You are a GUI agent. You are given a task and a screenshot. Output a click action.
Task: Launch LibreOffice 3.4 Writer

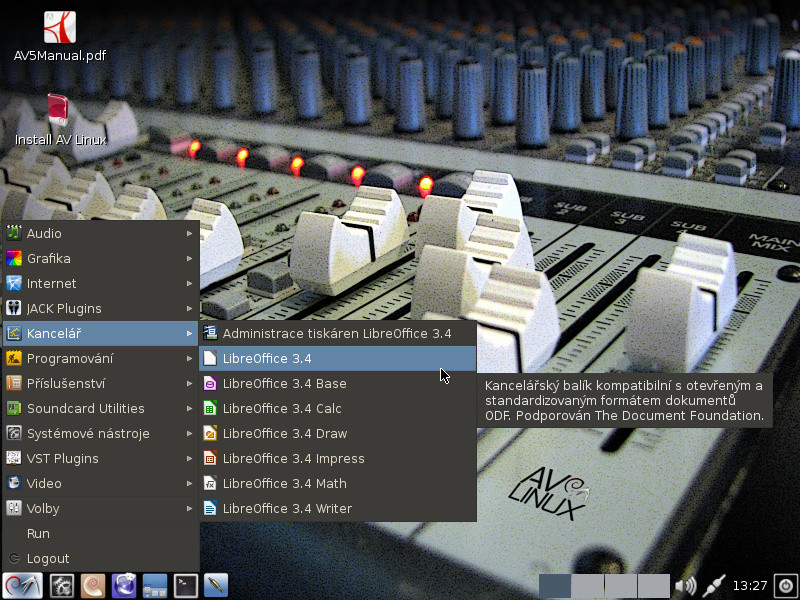(287, 508)
